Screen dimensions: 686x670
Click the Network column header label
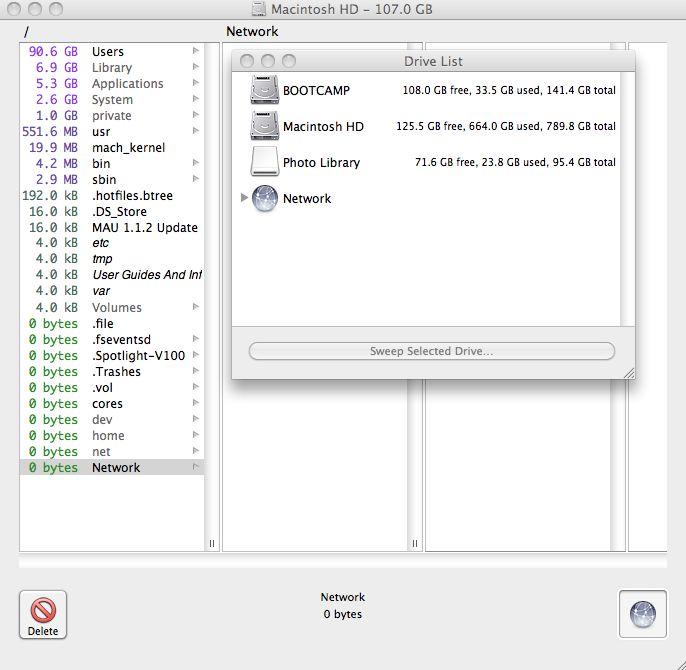[252, 32]
